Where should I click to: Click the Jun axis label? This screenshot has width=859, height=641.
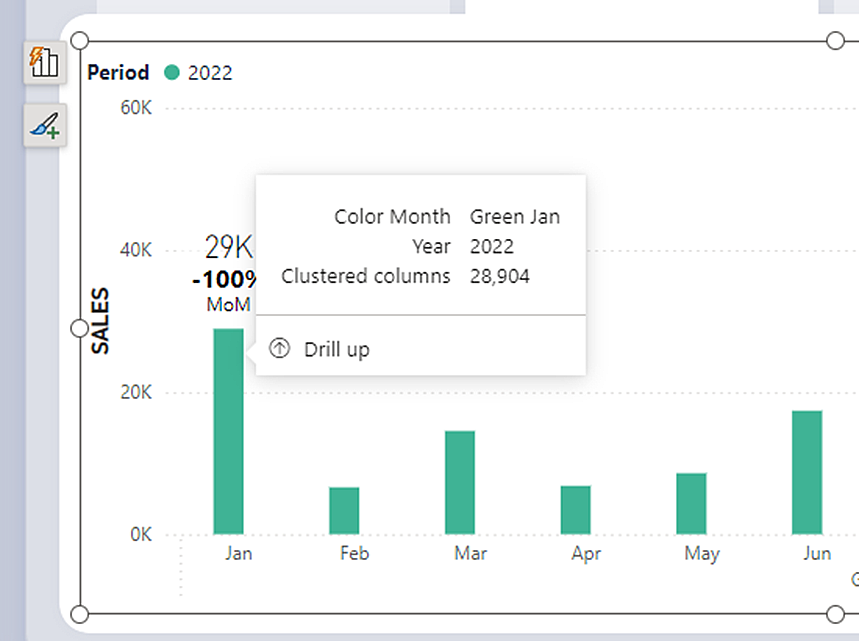816,553
